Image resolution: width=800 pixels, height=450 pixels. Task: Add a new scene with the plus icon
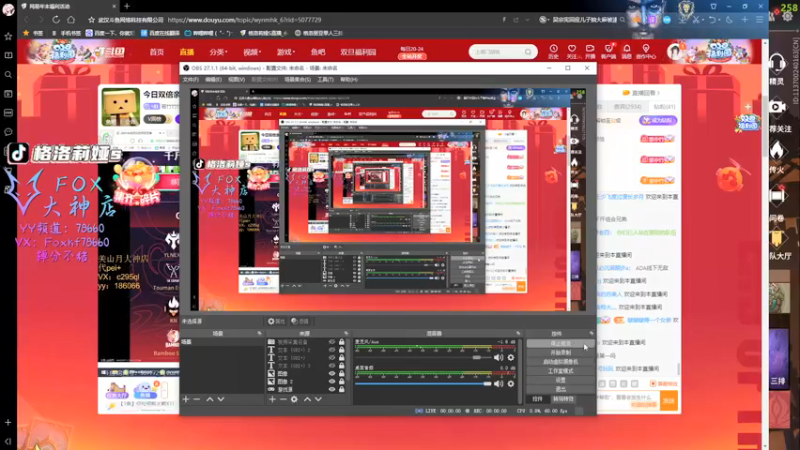[x=186, y=399]
